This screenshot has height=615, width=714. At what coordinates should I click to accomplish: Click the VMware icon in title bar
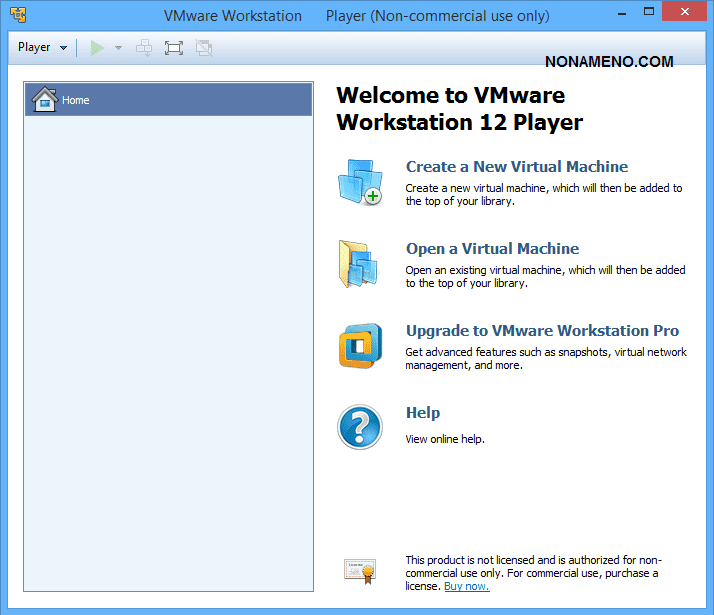tap(17, 15)
